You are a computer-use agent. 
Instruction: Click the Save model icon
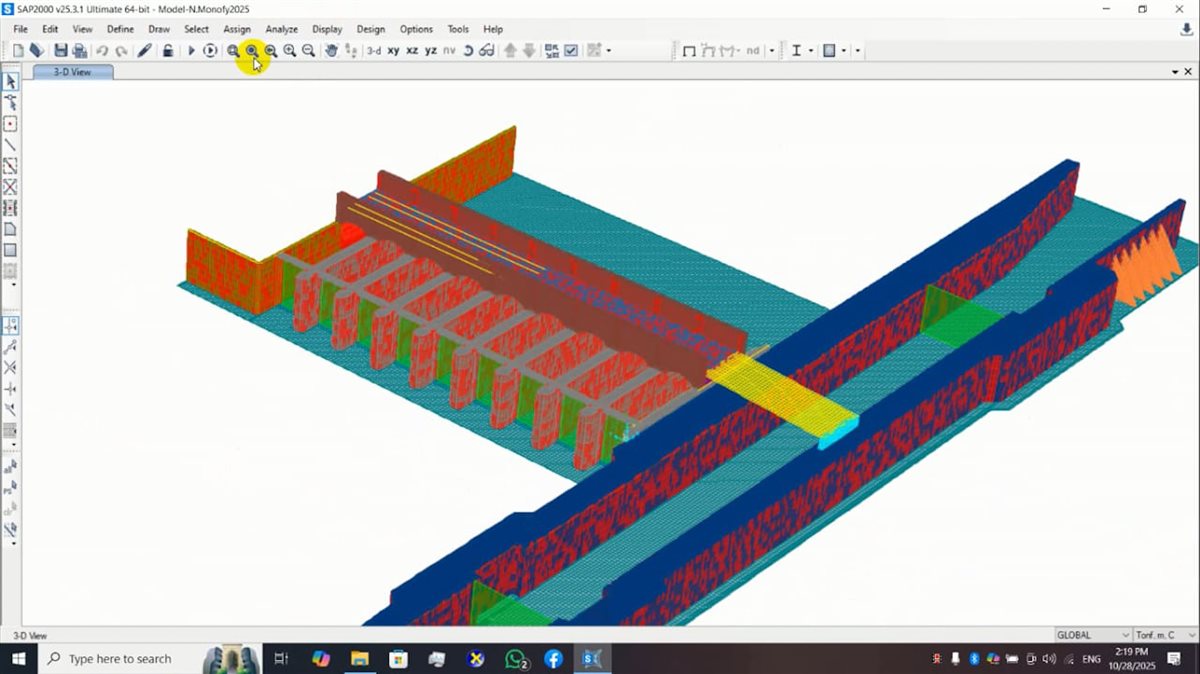pyautogui.click(x=61, y=50)
